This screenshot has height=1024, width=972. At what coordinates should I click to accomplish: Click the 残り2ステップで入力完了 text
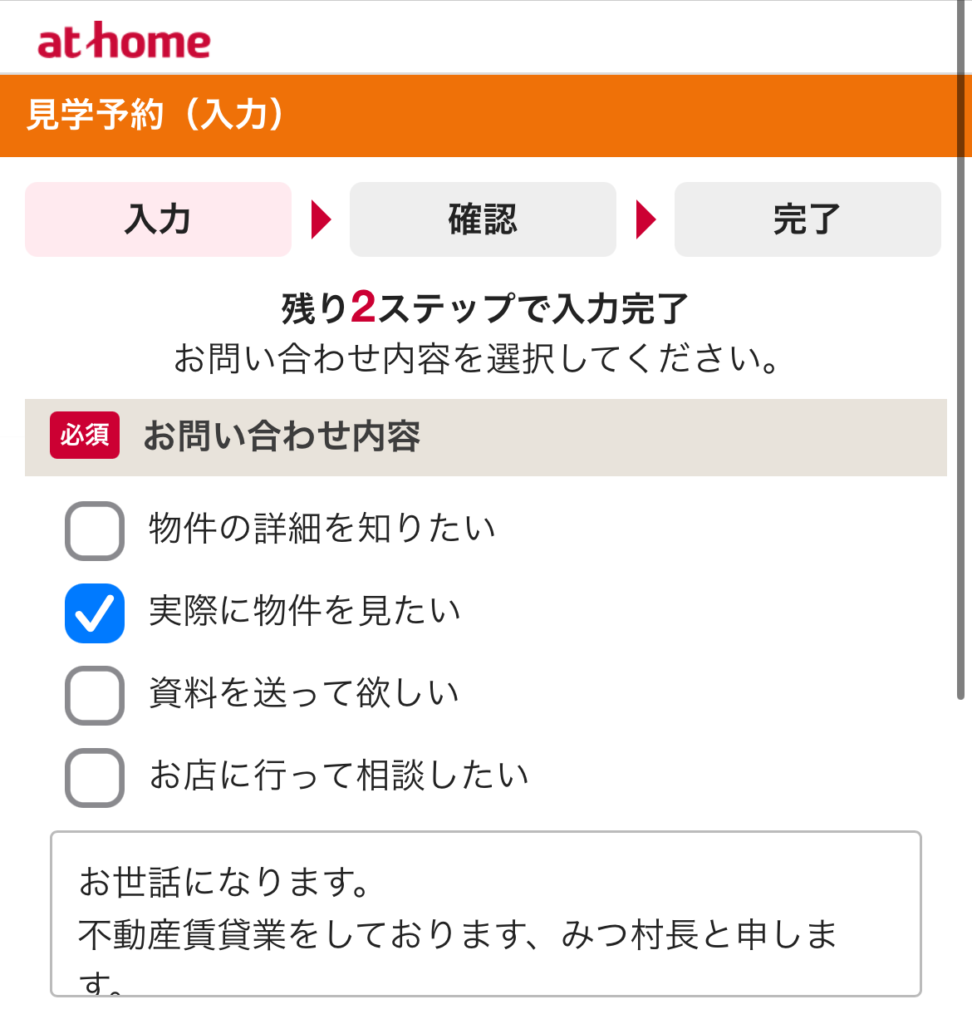[485, 310]
